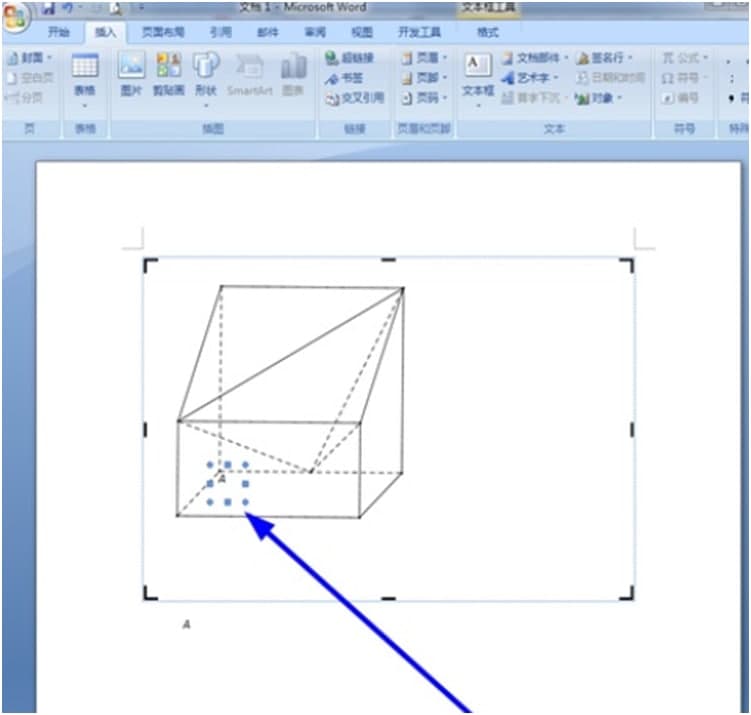This screenshot has width=751, height=715.
Task: Insert a cover page (封面)
Action: 29,58
